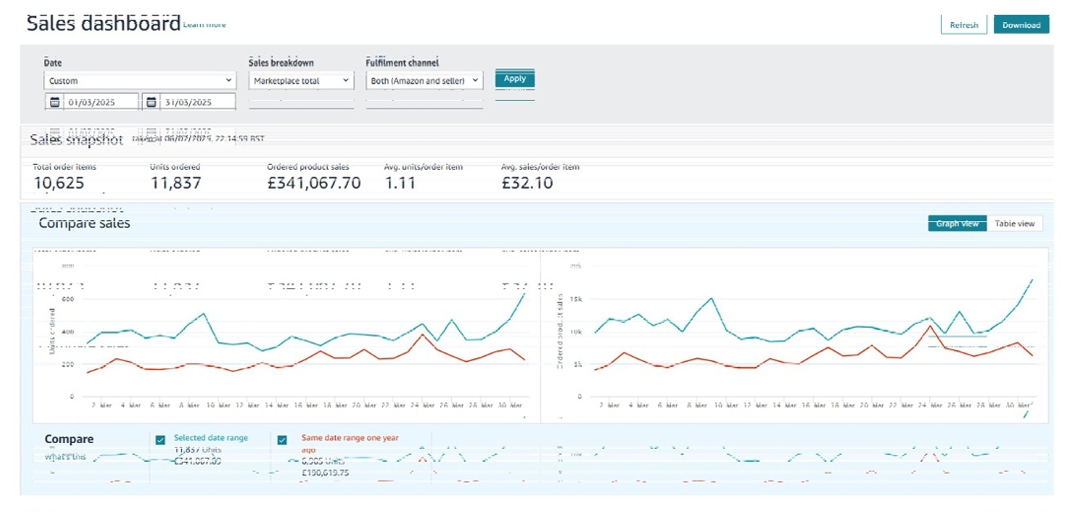Viewport: 1076px width, 521px height.
Task: Open the Sales breakdown dropdown
Action: [x=301, y=81]
